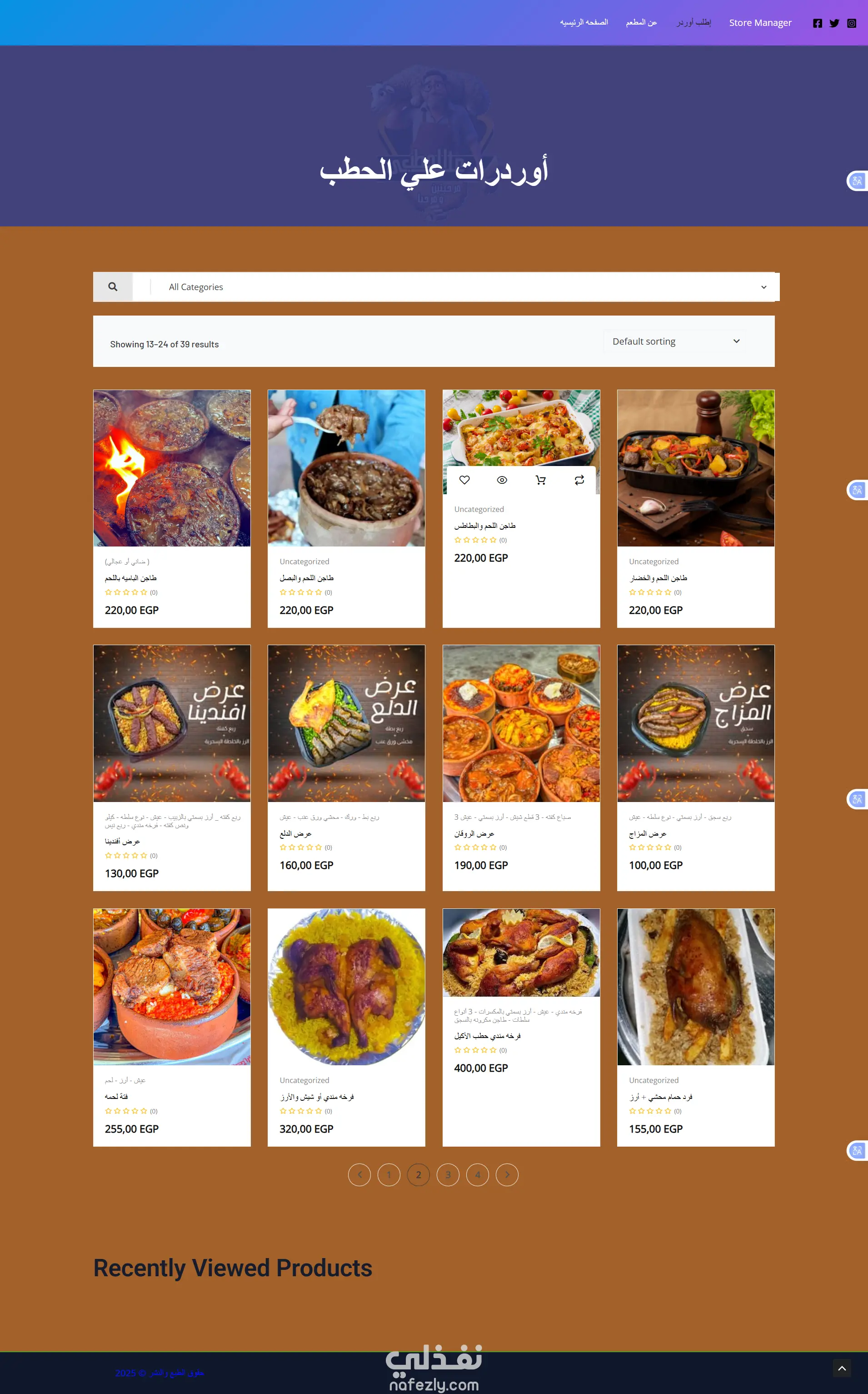Screen dimensions: 868x1394
Task: Open the عرض المزاج product title link
Action: [x=648, y=833]
